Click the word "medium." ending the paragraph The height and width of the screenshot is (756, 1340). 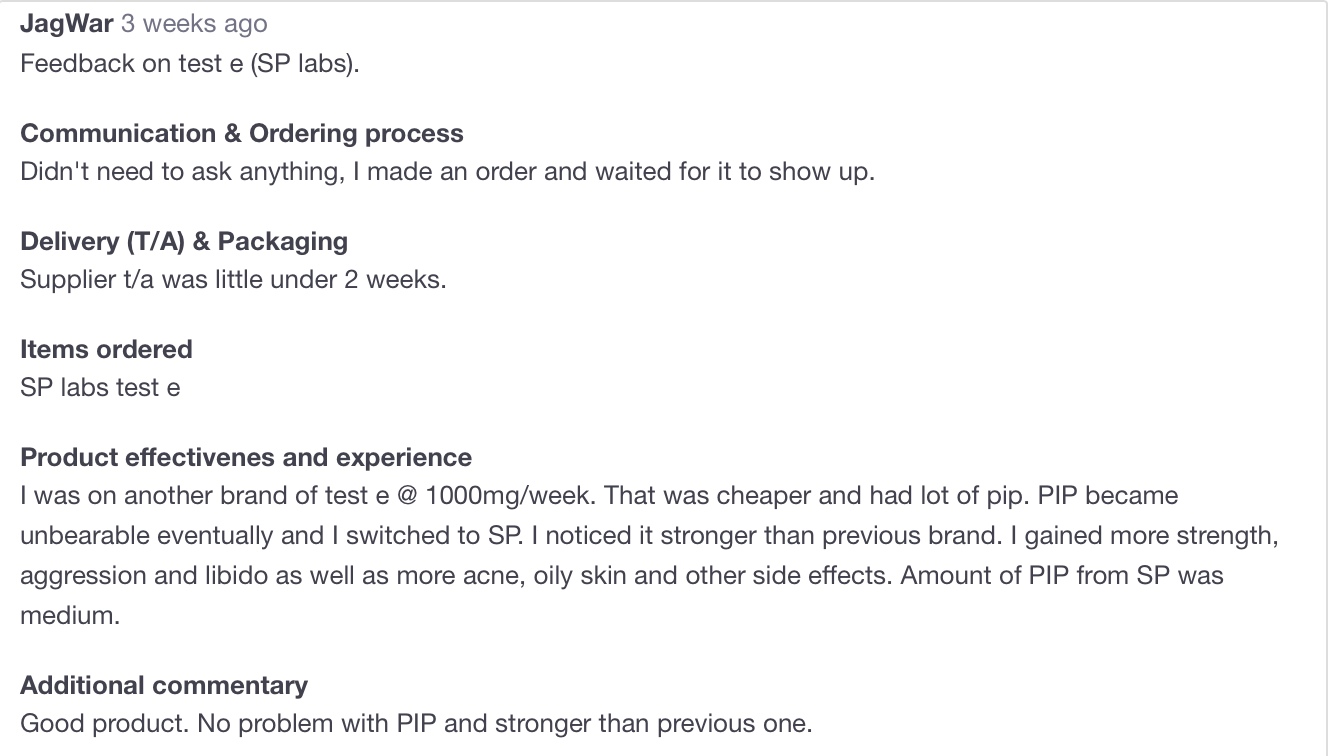pos(69,615)
